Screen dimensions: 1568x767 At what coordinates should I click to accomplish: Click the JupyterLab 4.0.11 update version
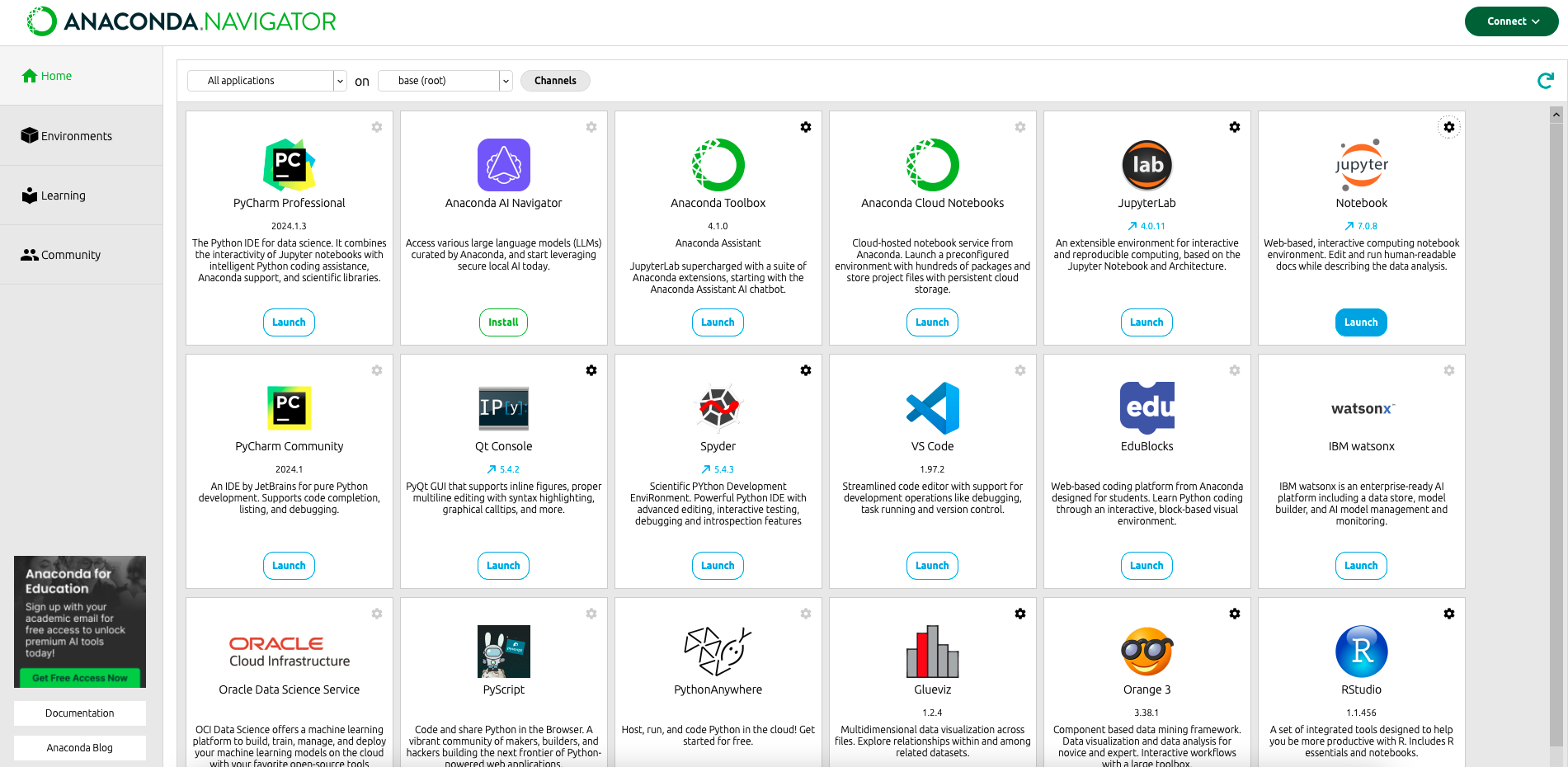[x=1147, y=226]
